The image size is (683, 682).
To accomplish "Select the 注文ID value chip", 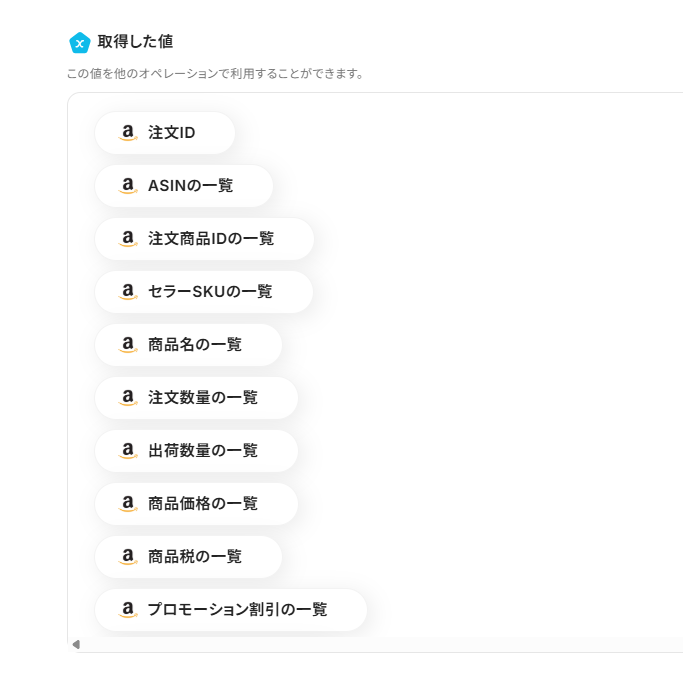I will 165,133.
